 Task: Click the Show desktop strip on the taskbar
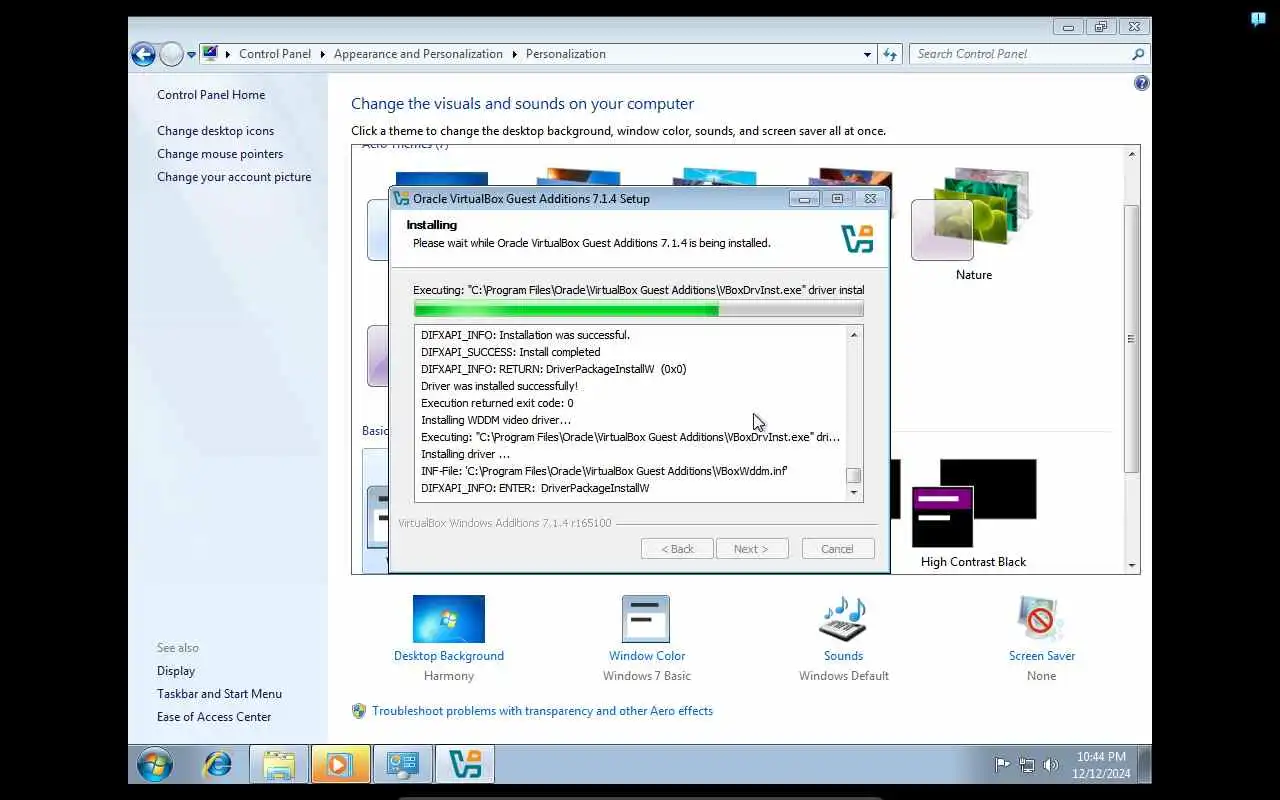coord(1145,765)
